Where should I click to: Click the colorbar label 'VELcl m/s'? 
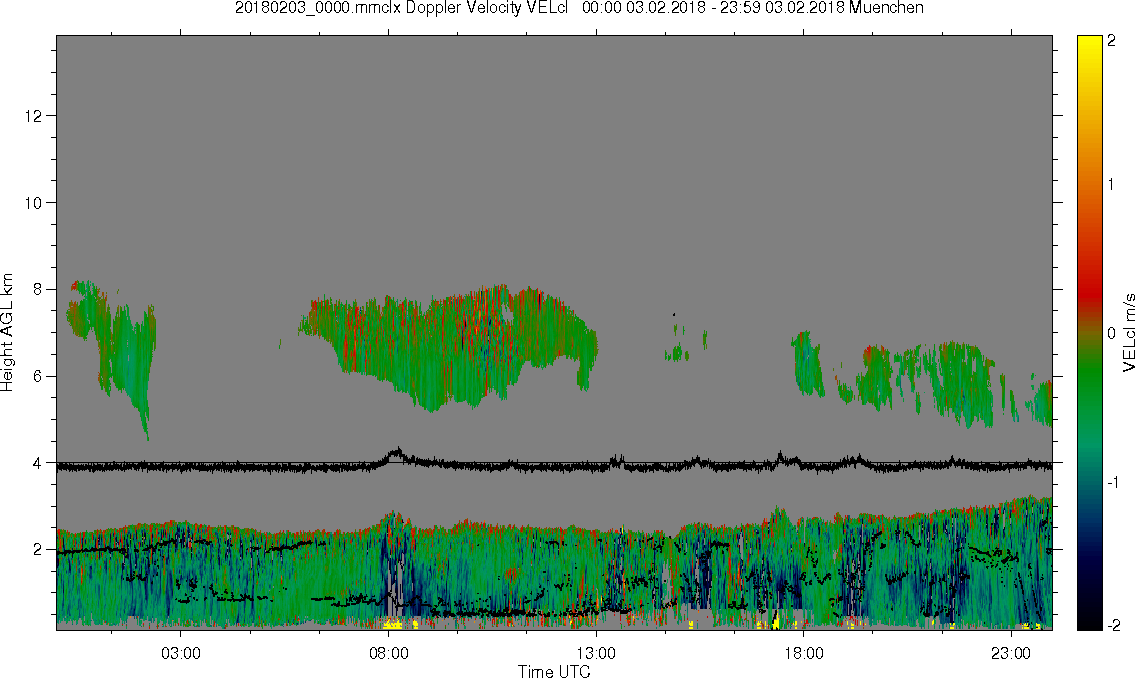click(x=1128, y=333)
